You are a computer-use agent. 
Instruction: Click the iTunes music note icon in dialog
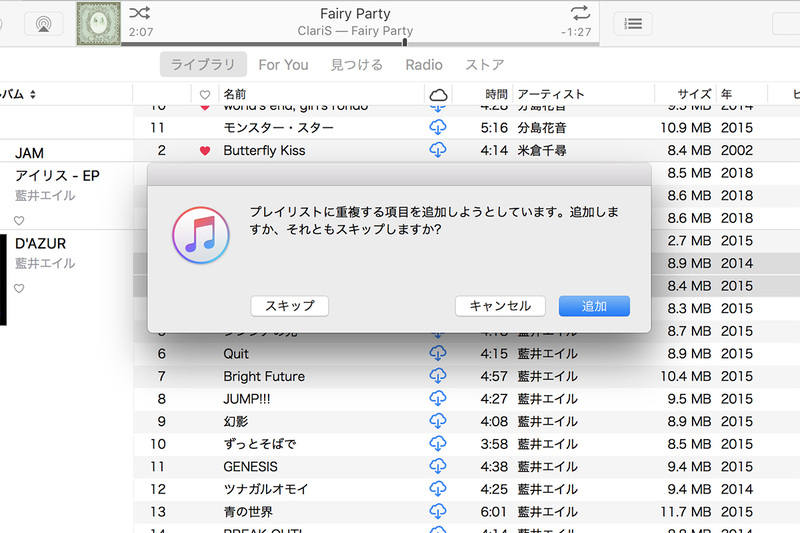tap(201, 235)
